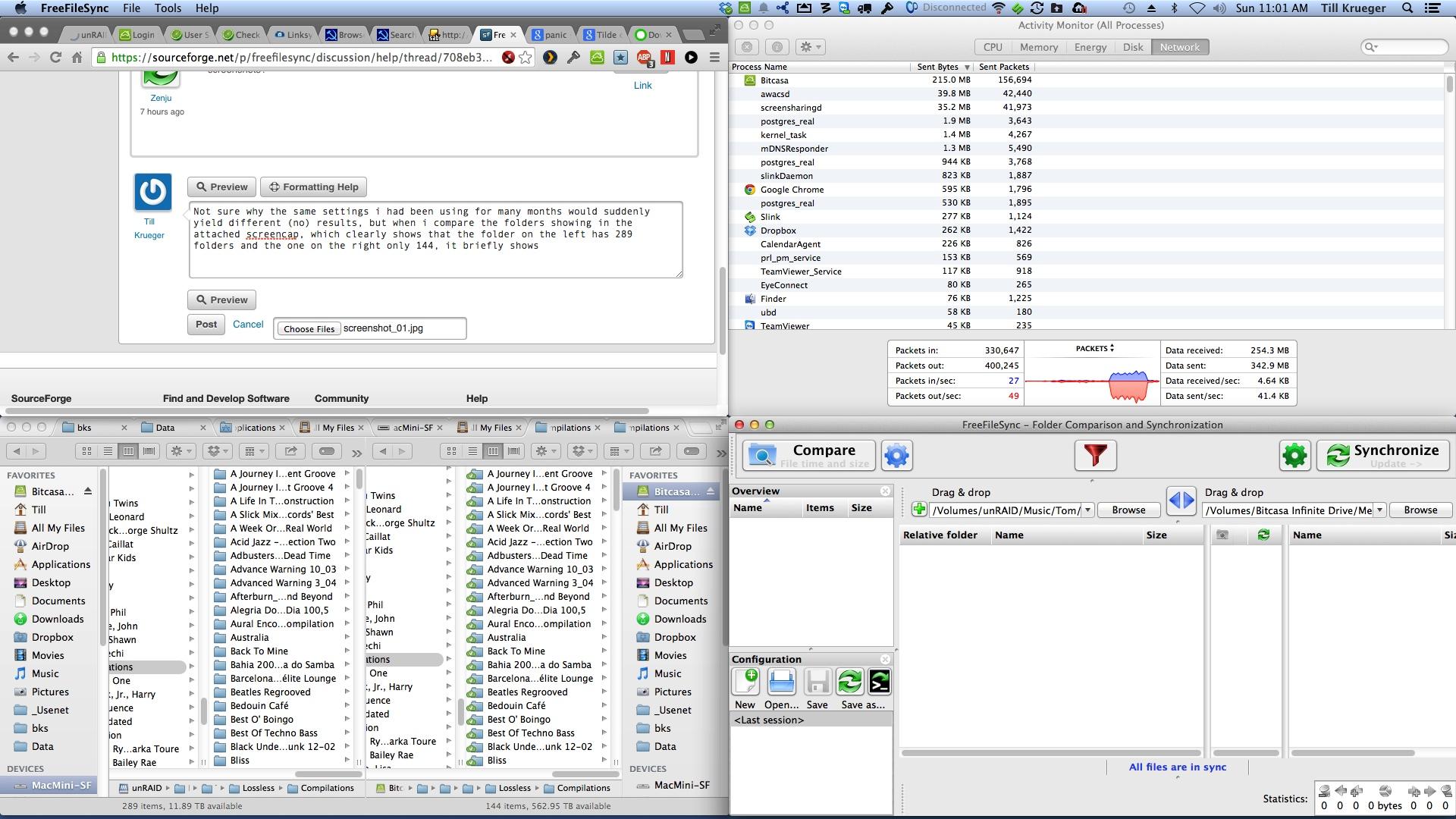The height and width of the screenshot is (819, 1456).
Task: Click Choose Files upload button
Action: pos(309,329)
